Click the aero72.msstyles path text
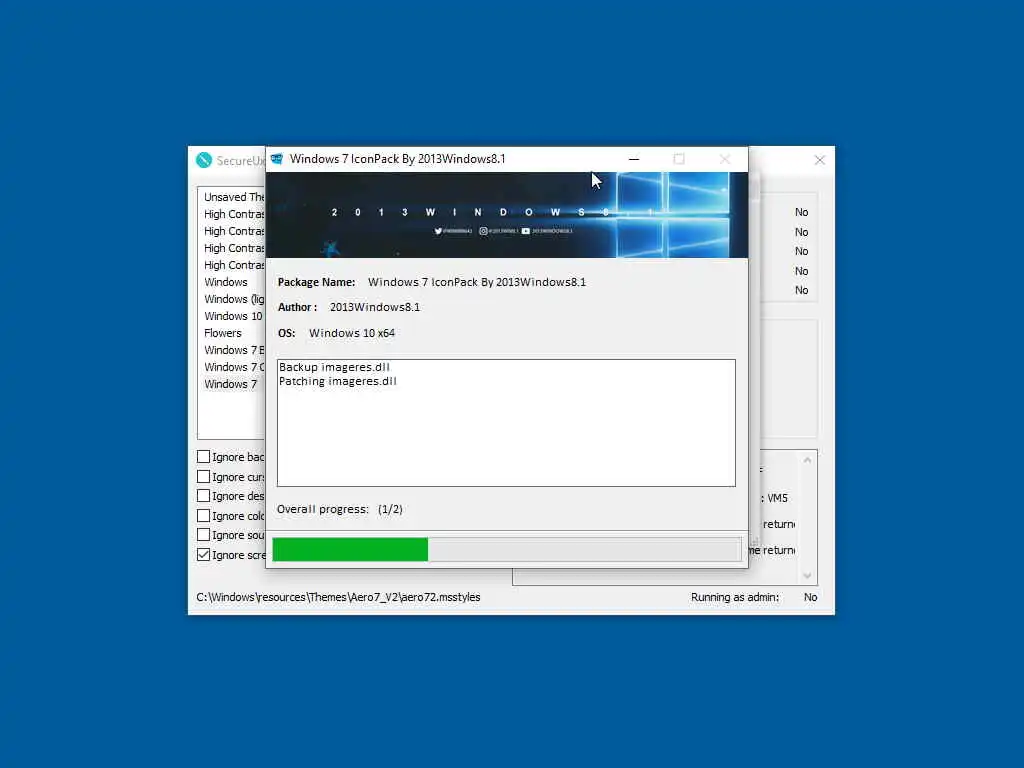 [338, 597]
